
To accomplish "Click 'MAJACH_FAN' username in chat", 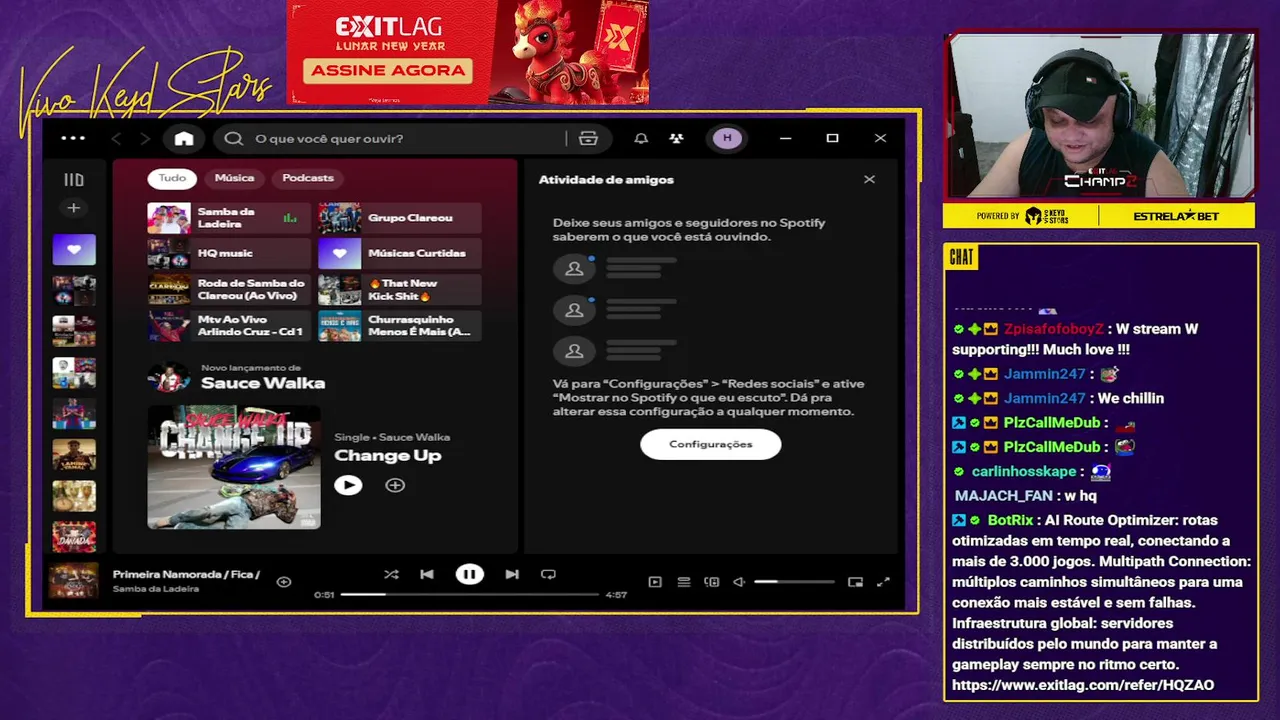I will point(1003,496).
